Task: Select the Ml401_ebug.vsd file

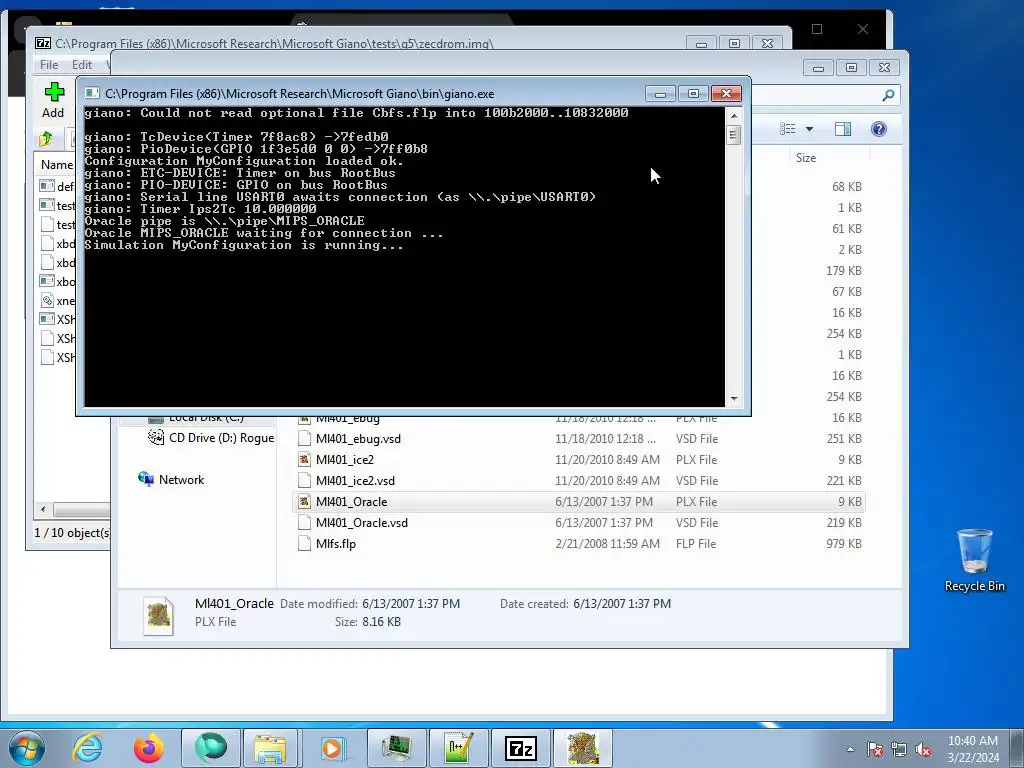Action: click(580, 439)
